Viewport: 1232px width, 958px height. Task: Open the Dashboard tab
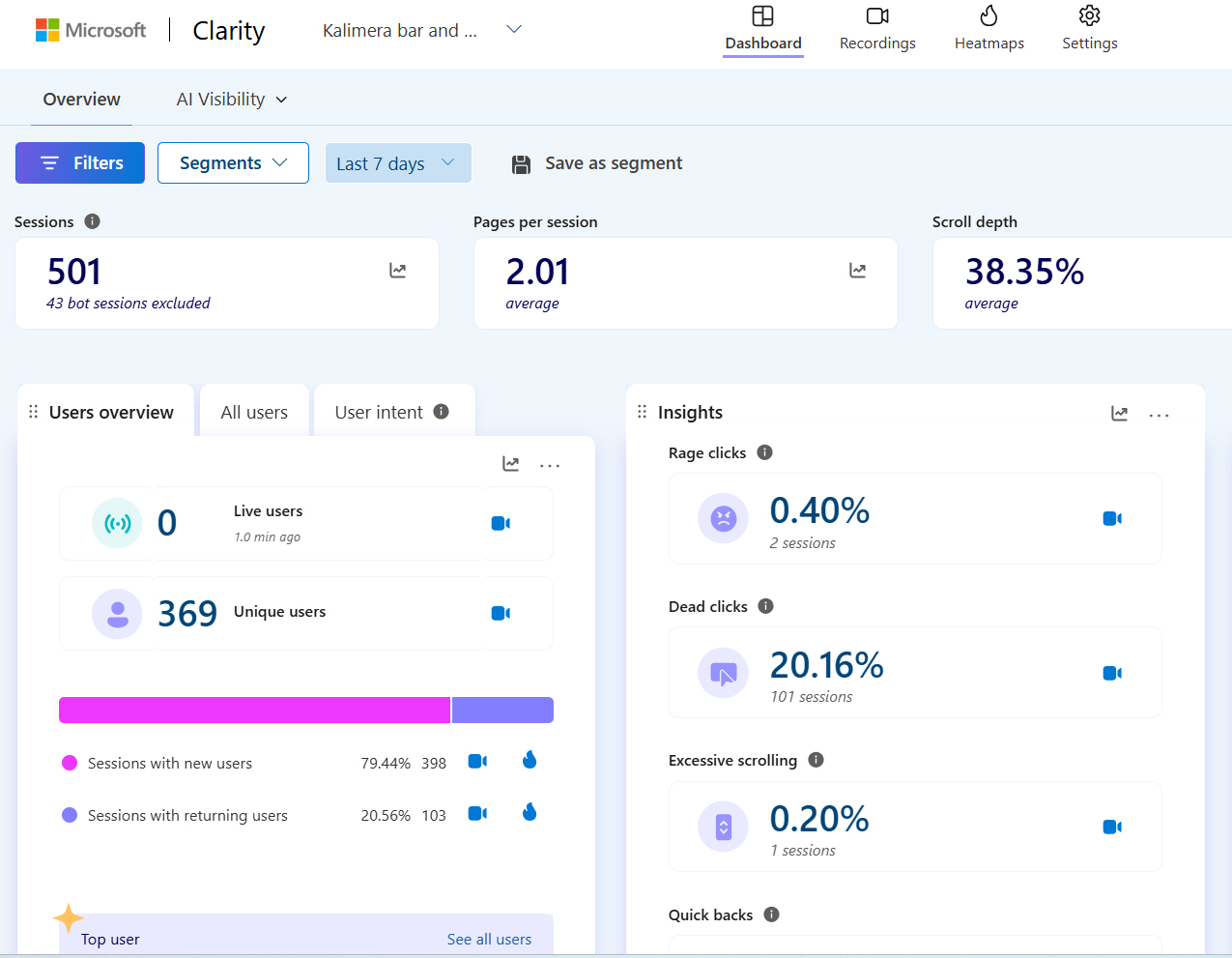[763, 29]
